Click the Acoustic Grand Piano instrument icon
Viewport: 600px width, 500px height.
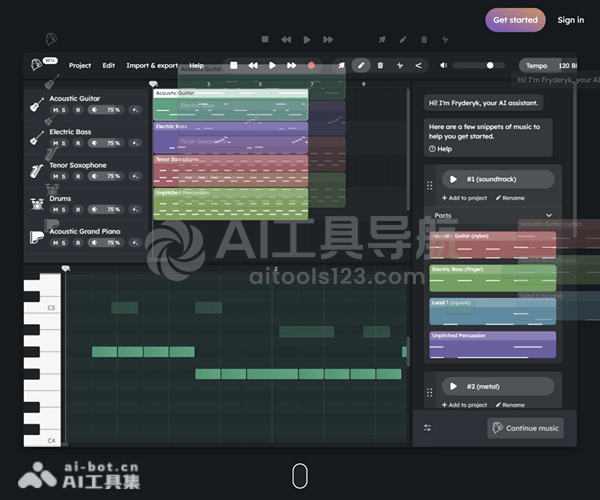(x=37, y=237)
